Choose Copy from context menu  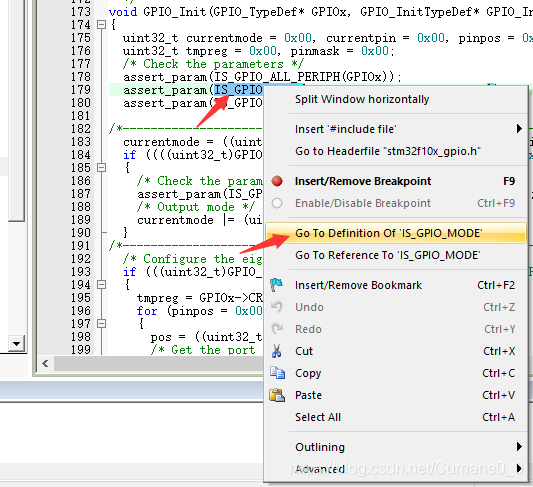click(x=396, y=373)
